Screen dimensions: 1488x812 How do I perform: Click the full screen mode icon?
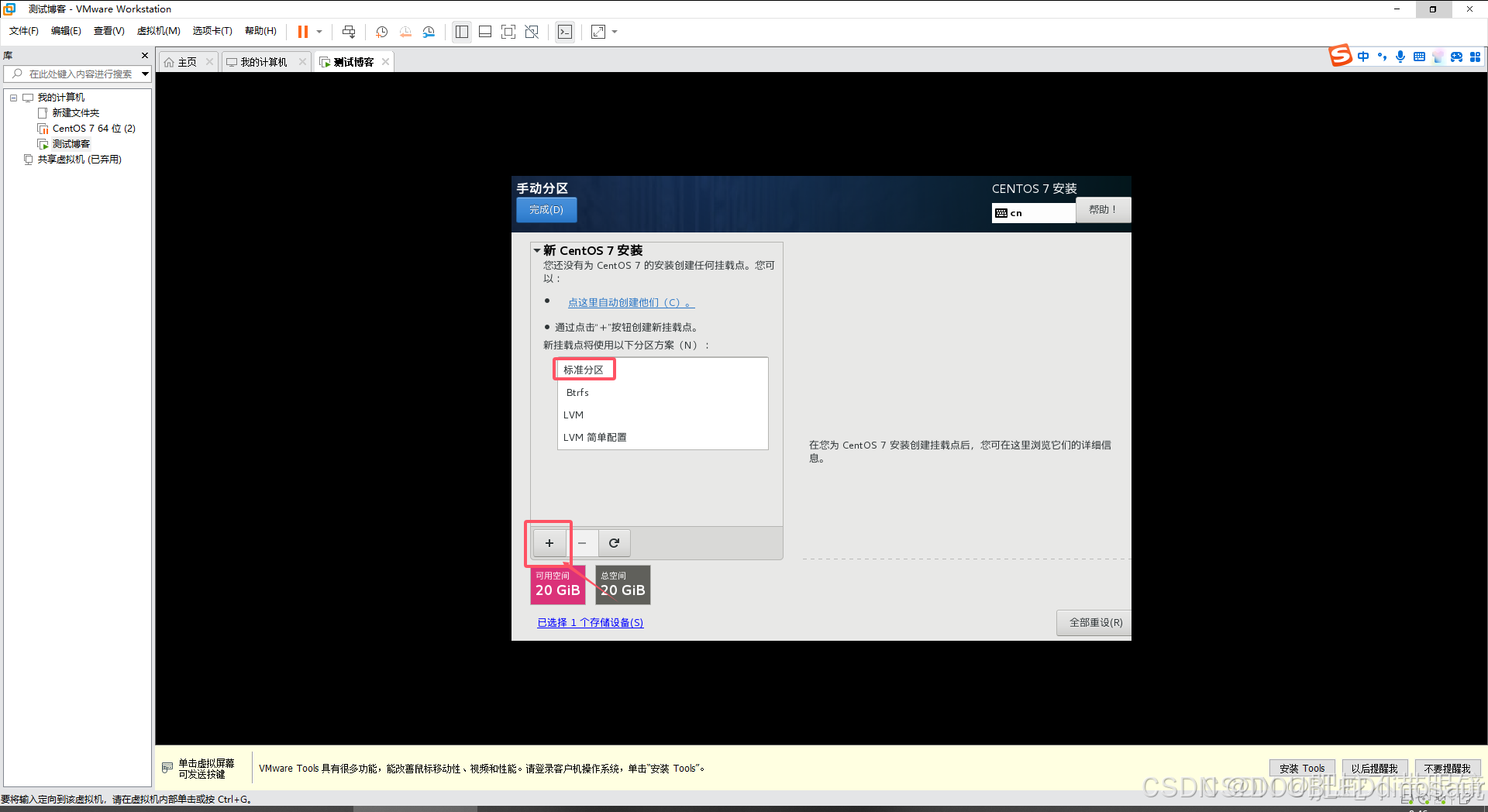508,32
